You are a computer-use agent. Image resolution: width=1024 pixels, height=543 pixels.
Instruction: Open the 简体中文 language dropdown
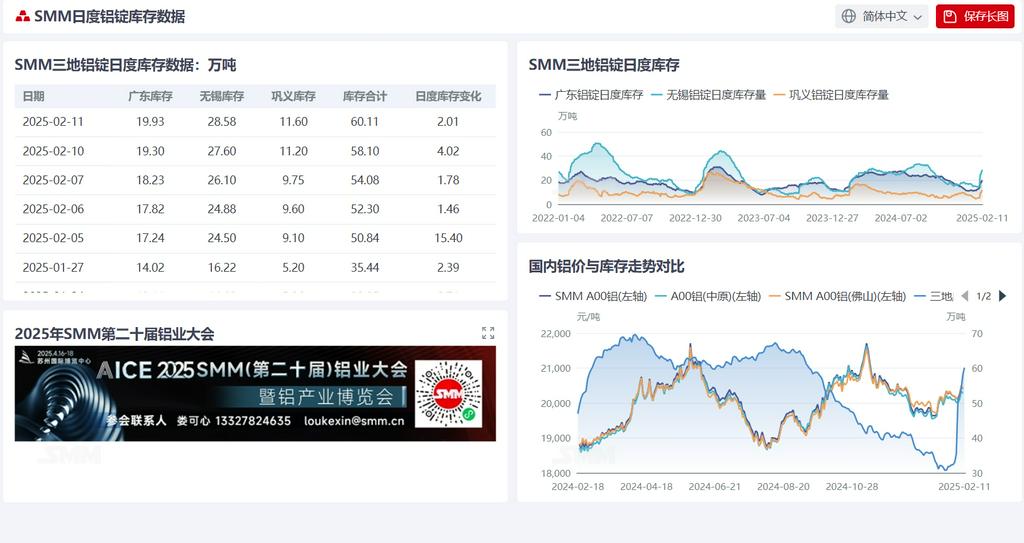point(882,16)
